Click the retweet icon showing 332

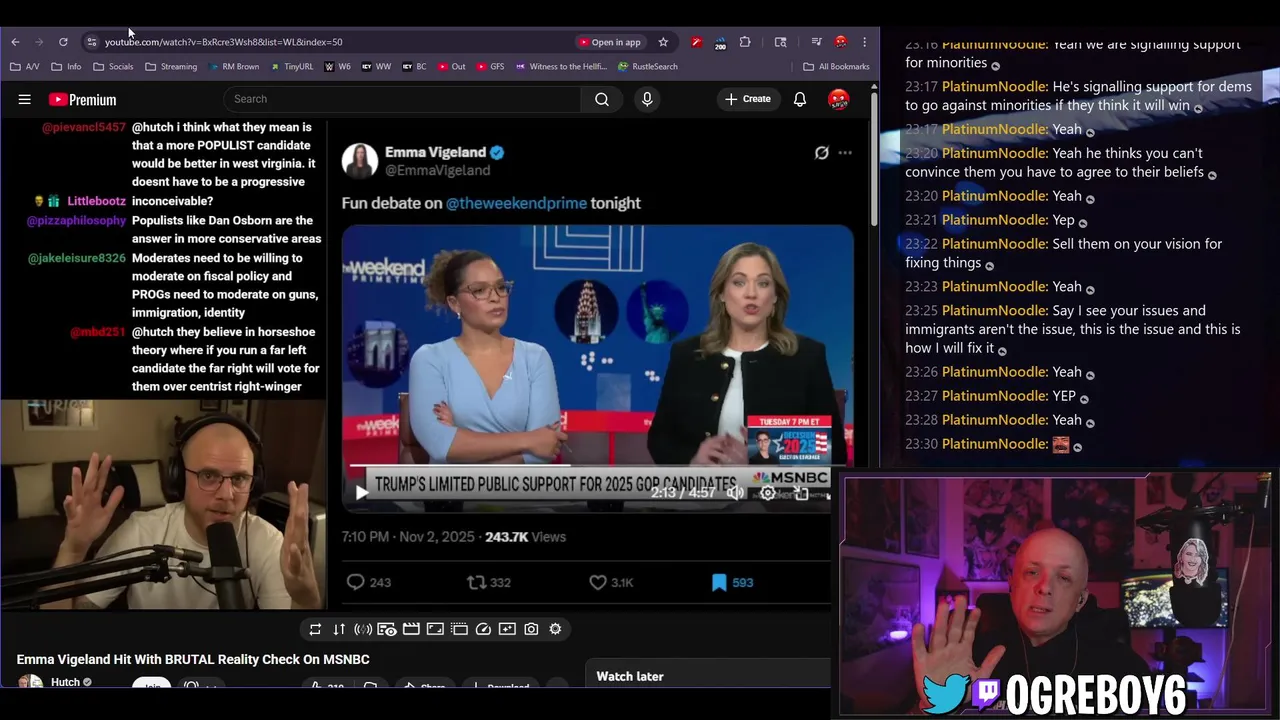click(x=476, y=582)
